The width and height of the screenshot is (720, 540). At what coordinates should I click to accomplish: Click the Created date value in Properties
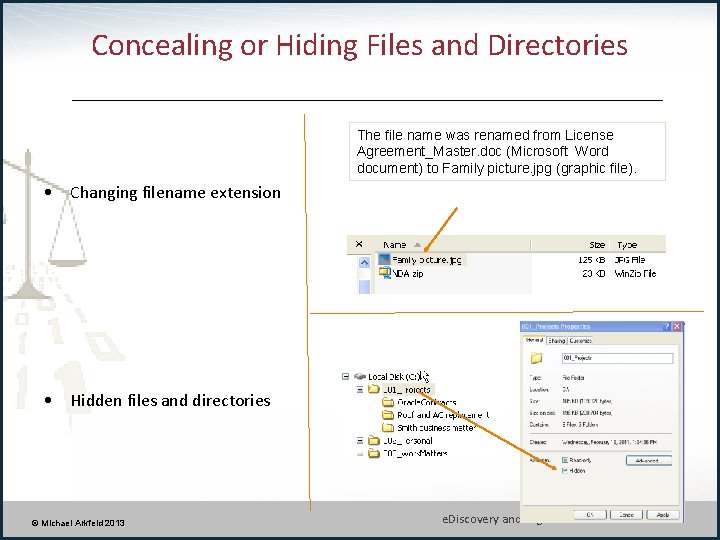coord(609,442)
